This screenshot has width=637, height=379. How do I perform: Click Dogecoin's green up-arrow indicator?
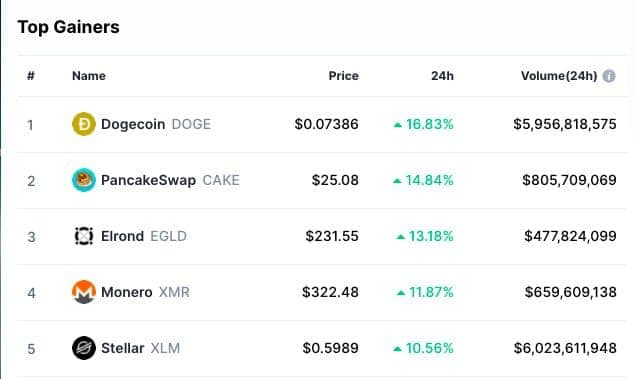[x=398, y=125]
